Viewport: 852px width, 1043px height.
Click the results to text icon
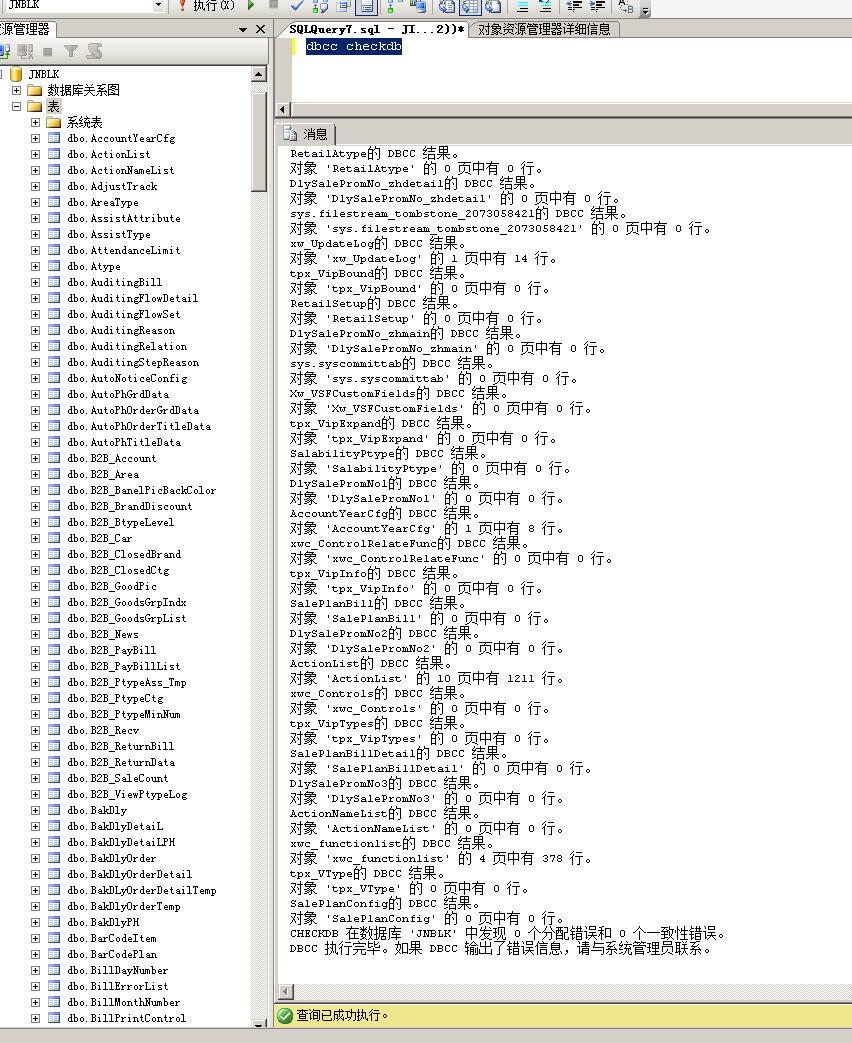tap(447, 7)
